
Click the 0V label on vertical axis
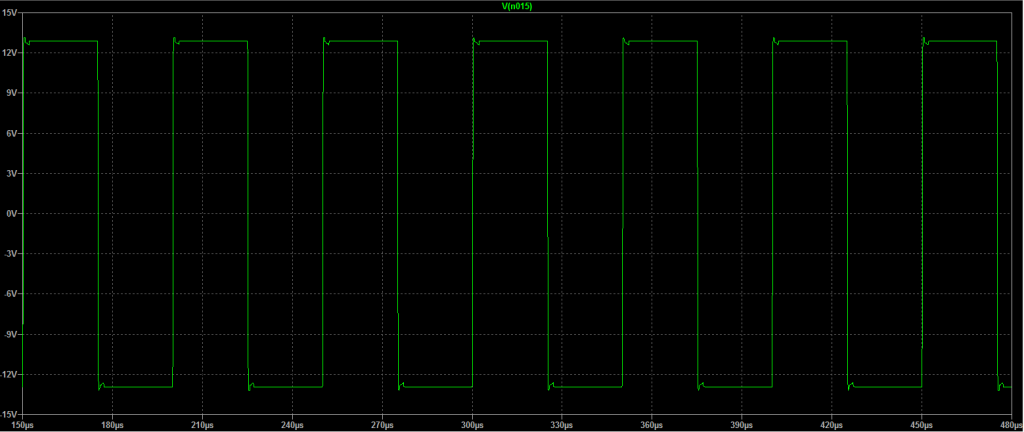coord(14,213)
